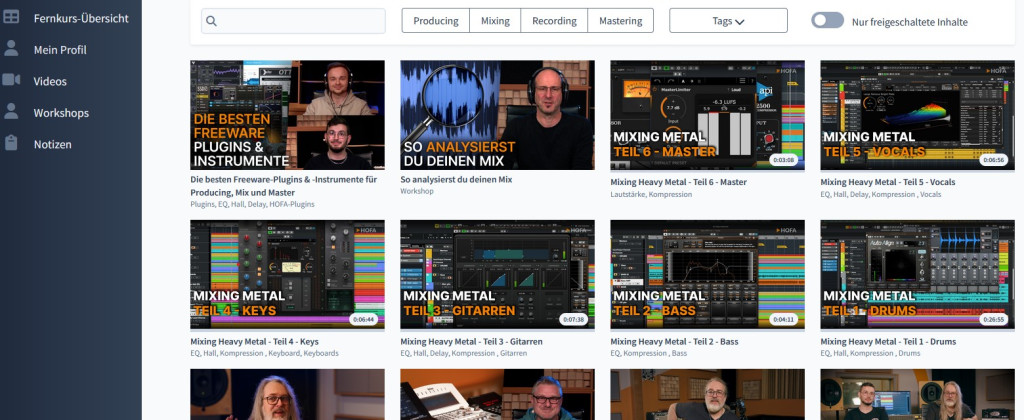
Task: Filter by Mixing category
Action: pos(495,20)
